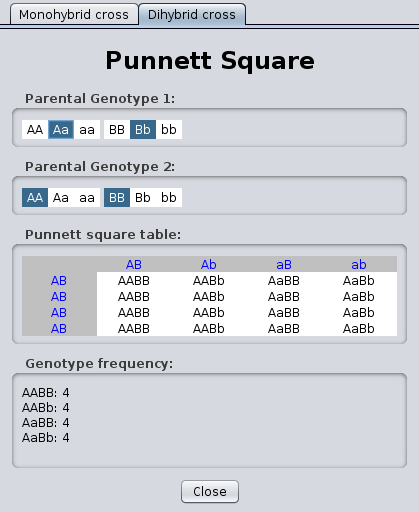Select the first-row AaBb table cell
The image size is (419, 512).
point(359,280)
